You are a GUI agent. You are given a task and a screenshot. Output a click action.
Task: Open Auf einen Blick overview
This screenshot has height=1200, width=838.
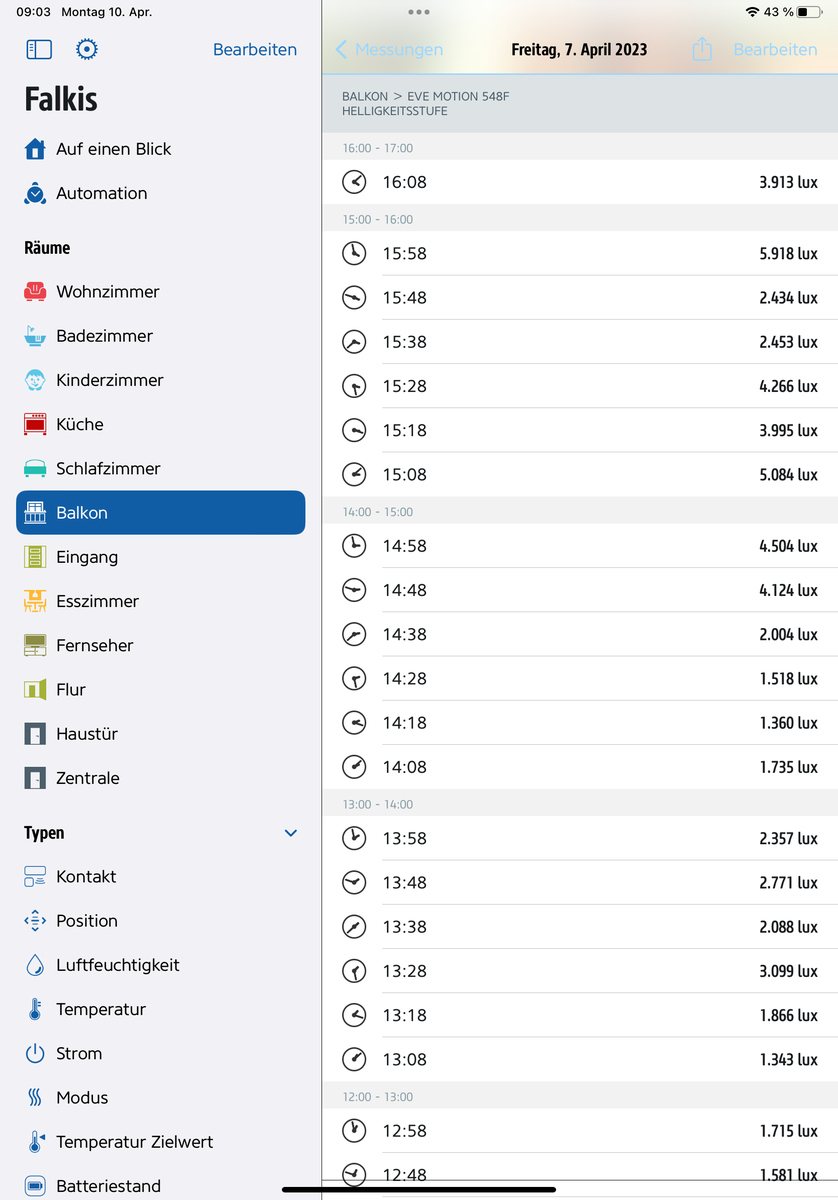point(113,149)
